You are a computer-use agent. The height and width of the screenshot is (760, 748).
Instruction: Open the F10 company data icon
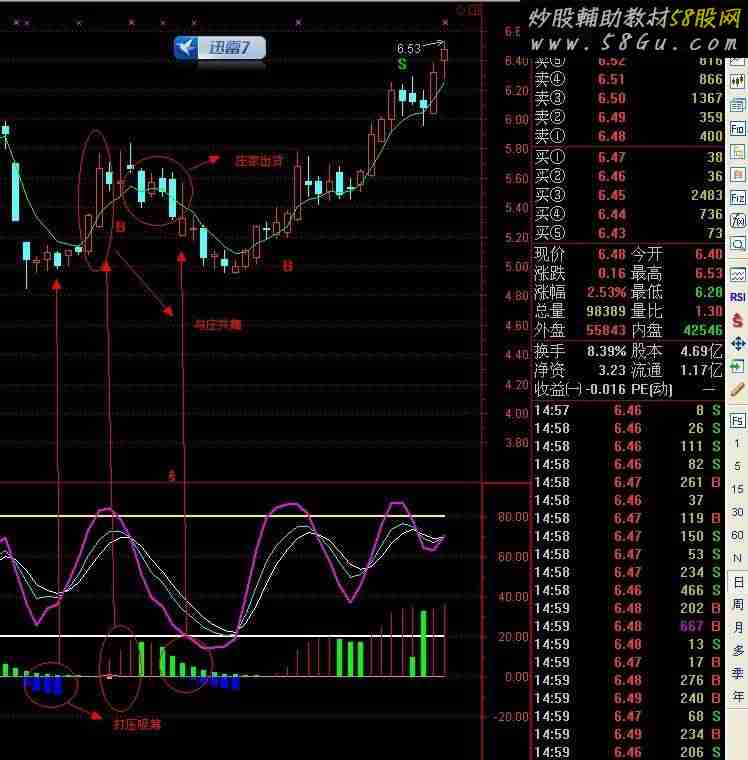coord(737,128)
